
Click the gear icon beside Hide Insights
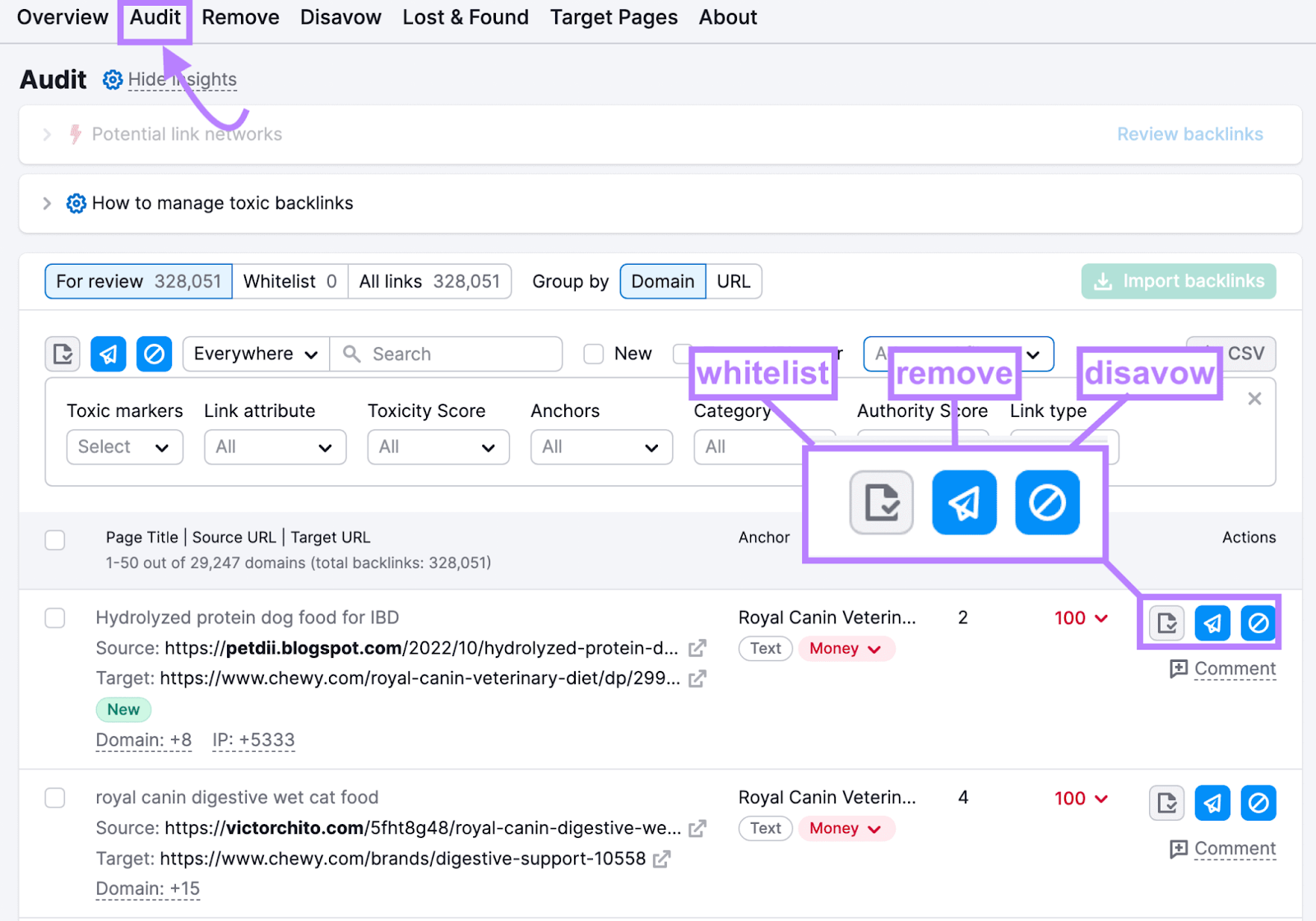click(x=113, y=79)
